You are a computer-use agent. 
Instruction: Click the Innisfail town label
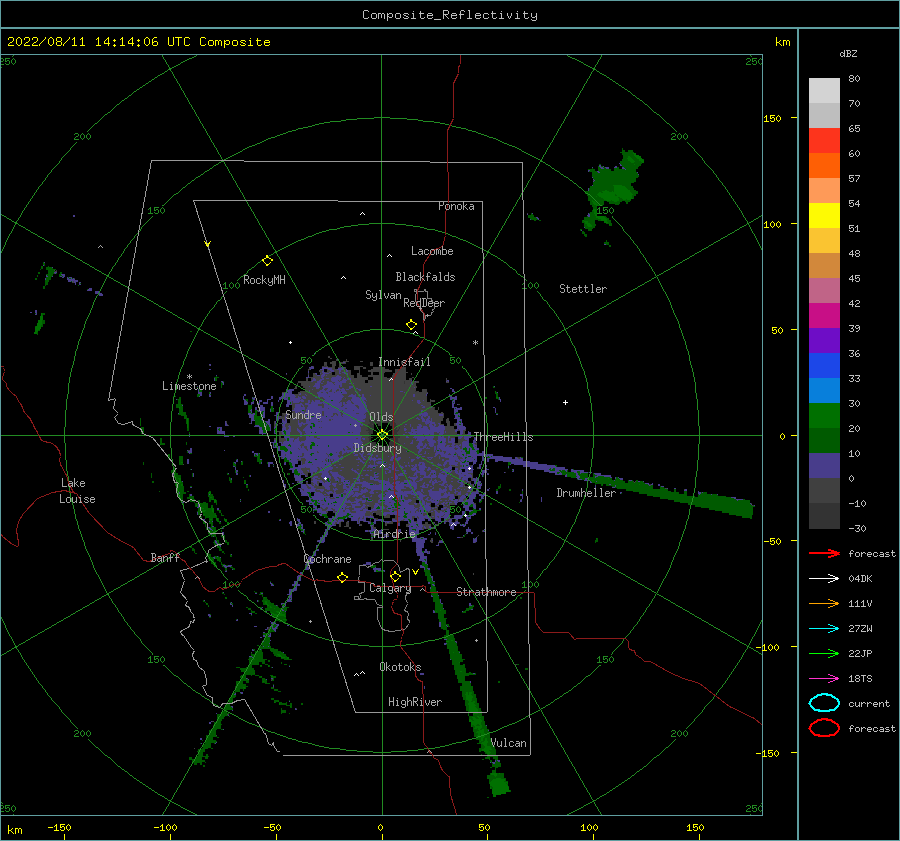(404, 362)
